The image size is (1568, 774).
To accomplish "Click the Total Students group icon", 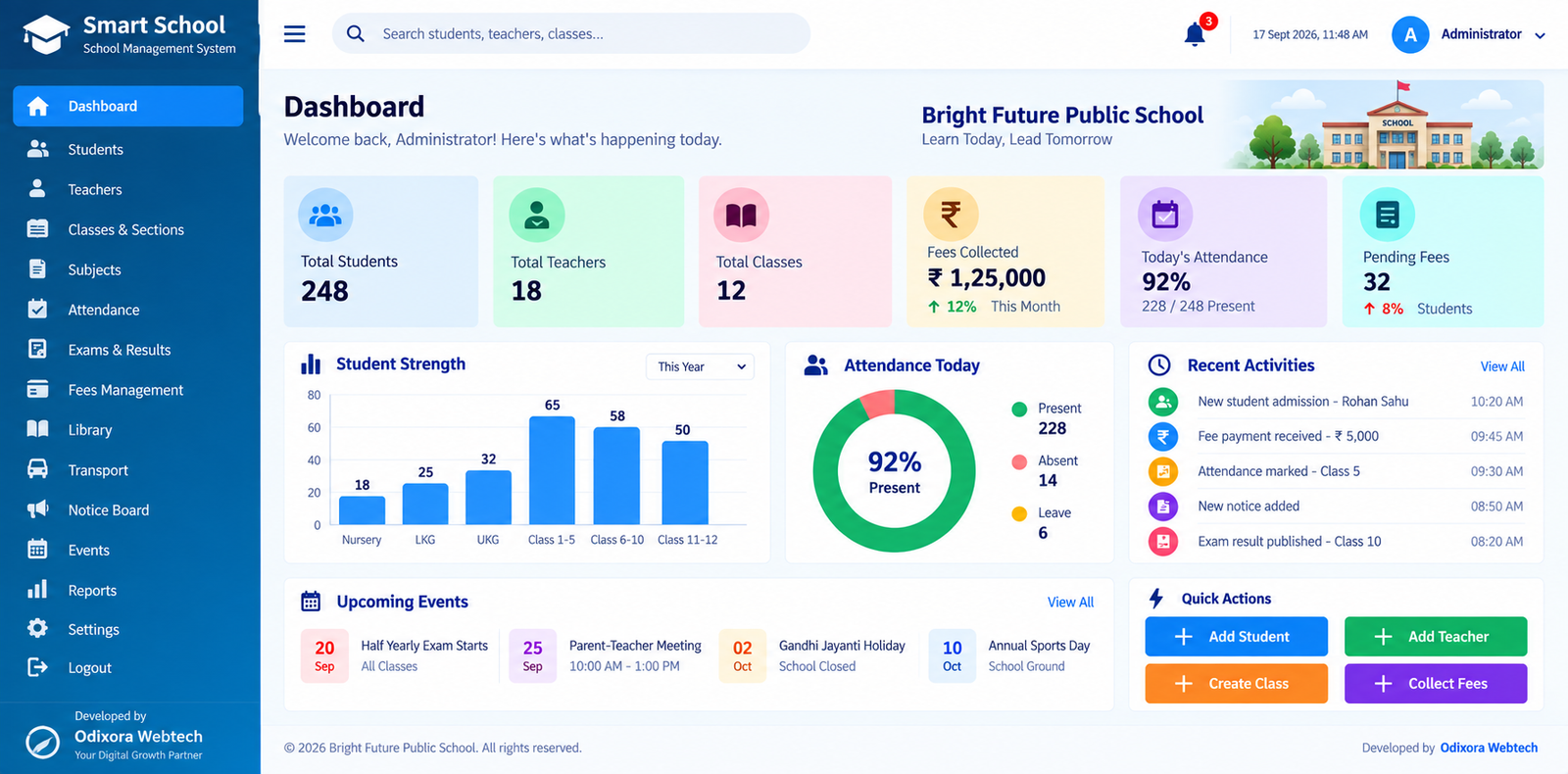I will 325,215.
